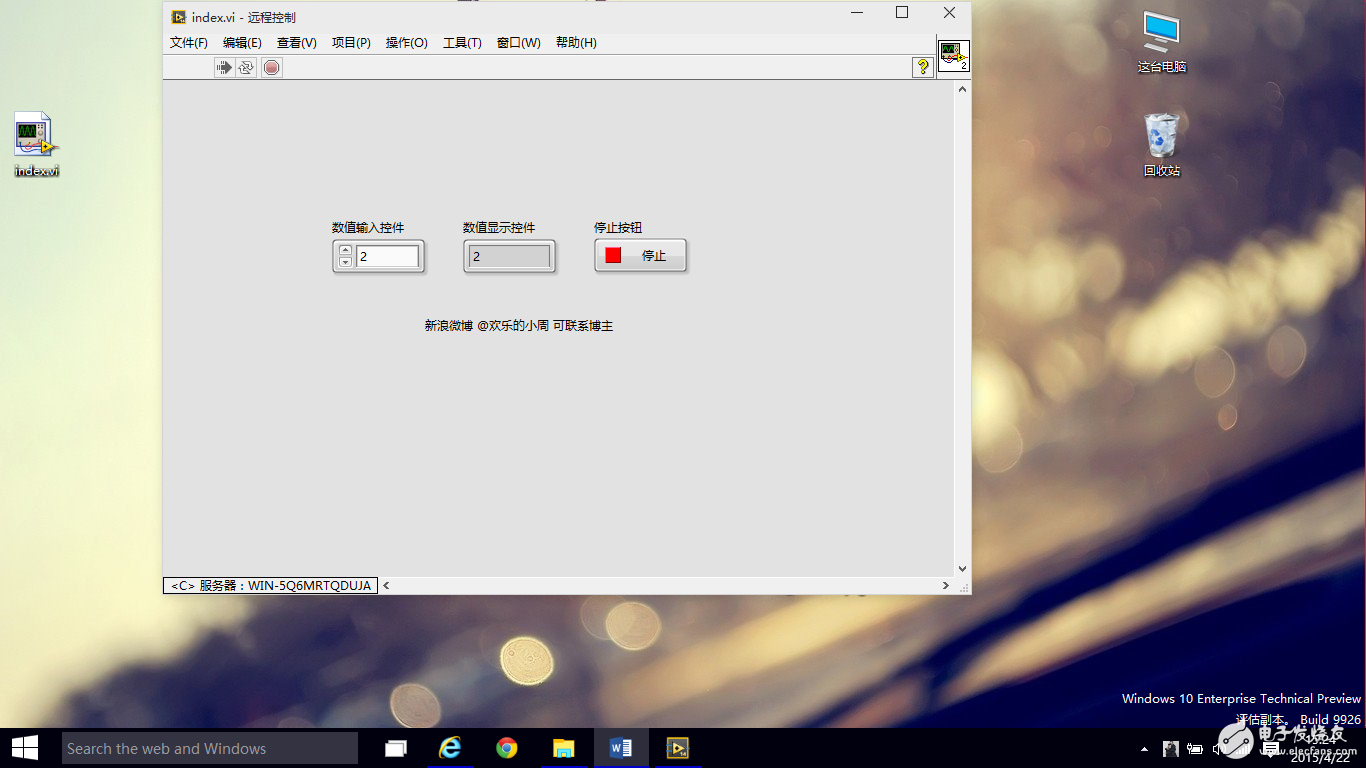Click the 停止按钮 label

pyautogui.click(x=618, y=228)
